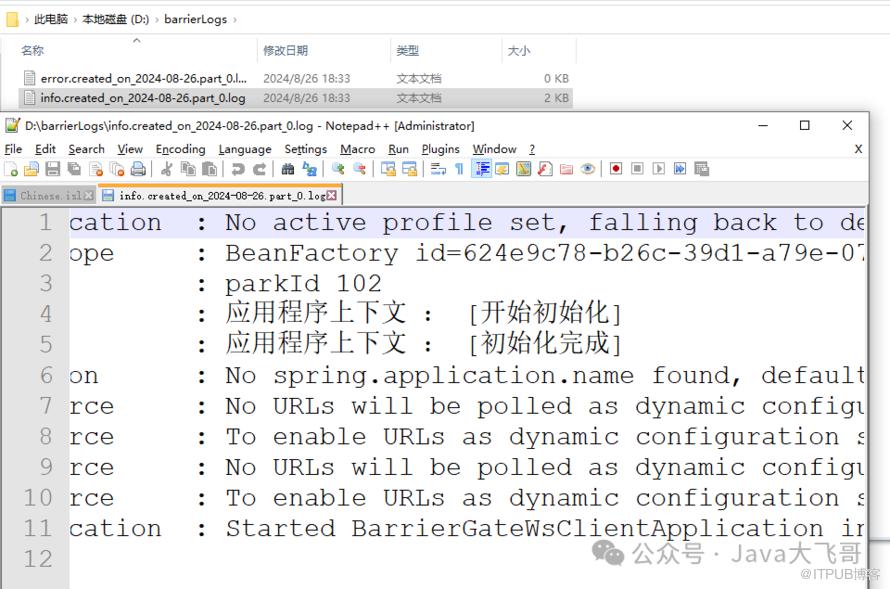Toggle word wrap toolbar button
Image resolution: width=890 pixels, height=589 pixels.
[x=438, y=169]
